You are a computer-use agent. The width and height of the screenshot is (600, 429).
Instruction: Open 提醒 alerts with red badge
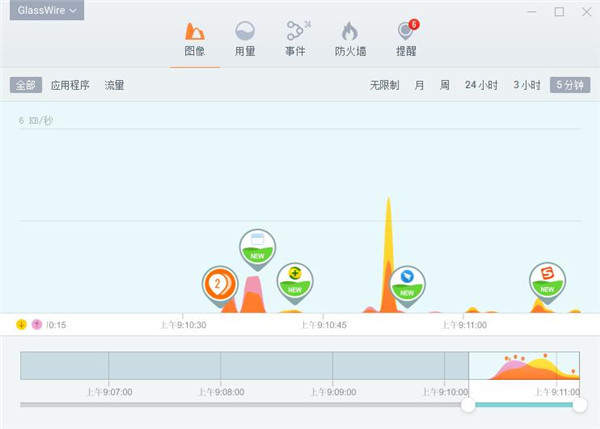coord(406,40)
